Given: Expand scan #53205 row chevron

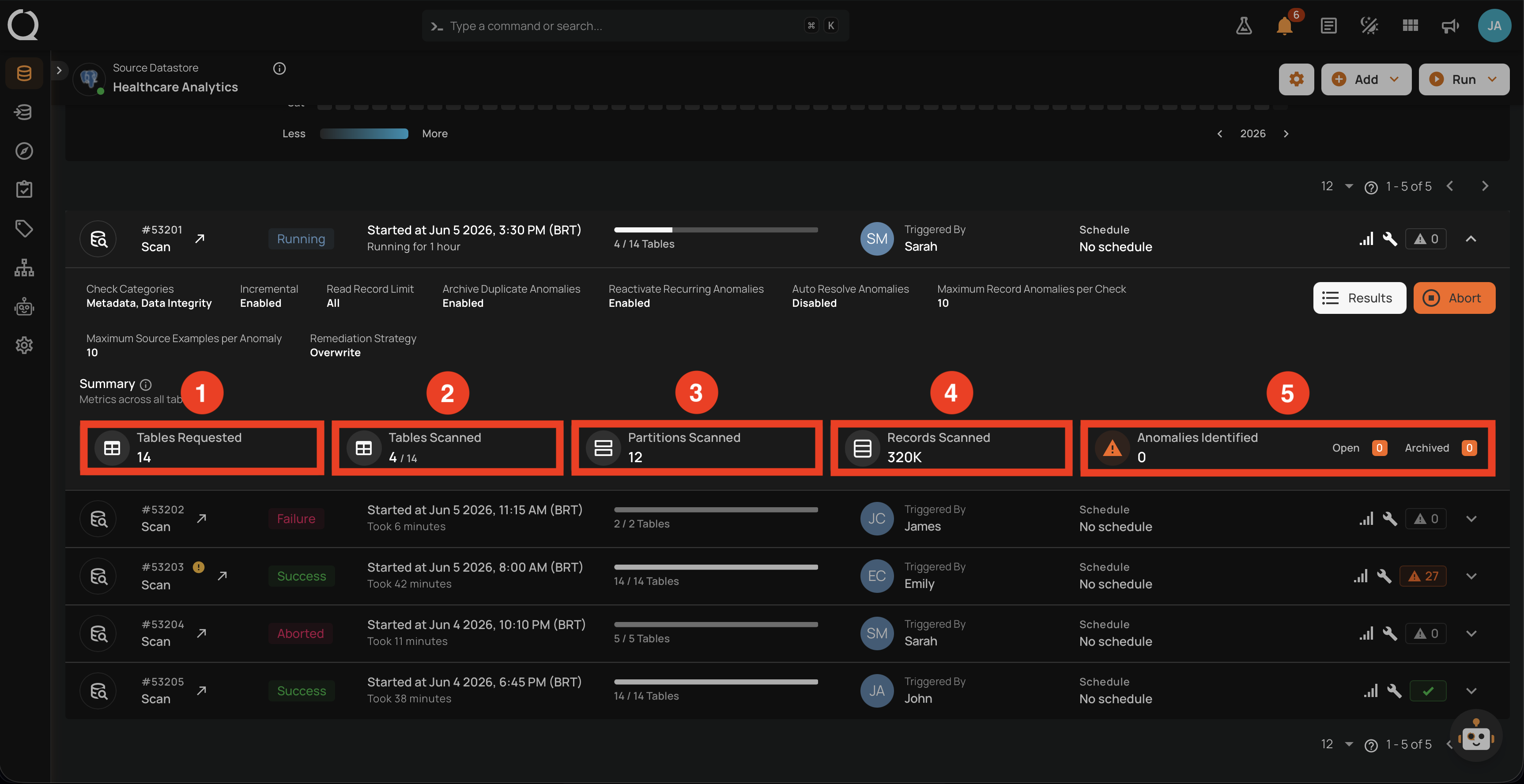Looking at the screenshot, I should coord(1471,690).
